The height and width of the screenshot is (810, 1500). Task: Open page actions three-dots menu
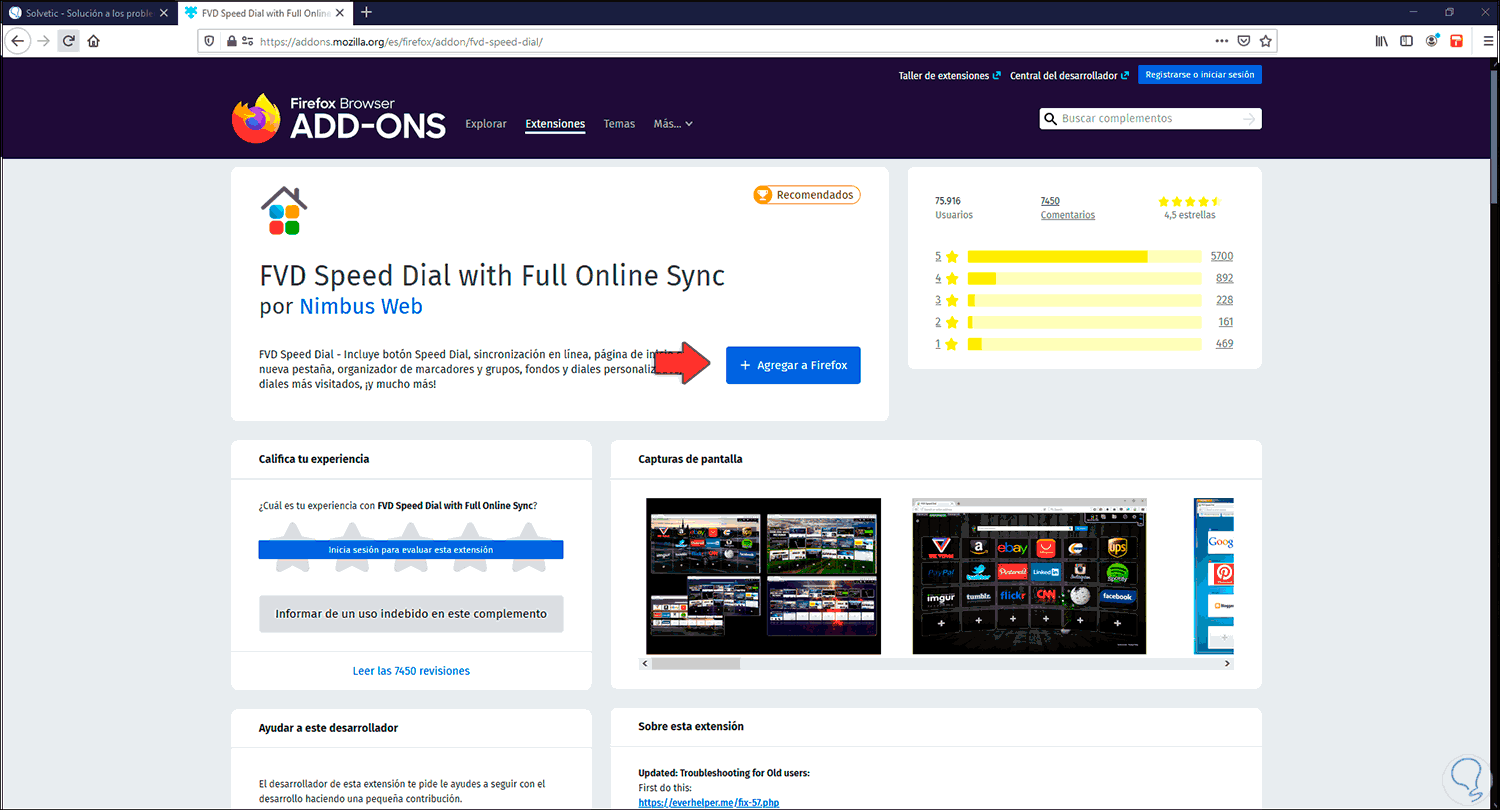pos(1221,41)
